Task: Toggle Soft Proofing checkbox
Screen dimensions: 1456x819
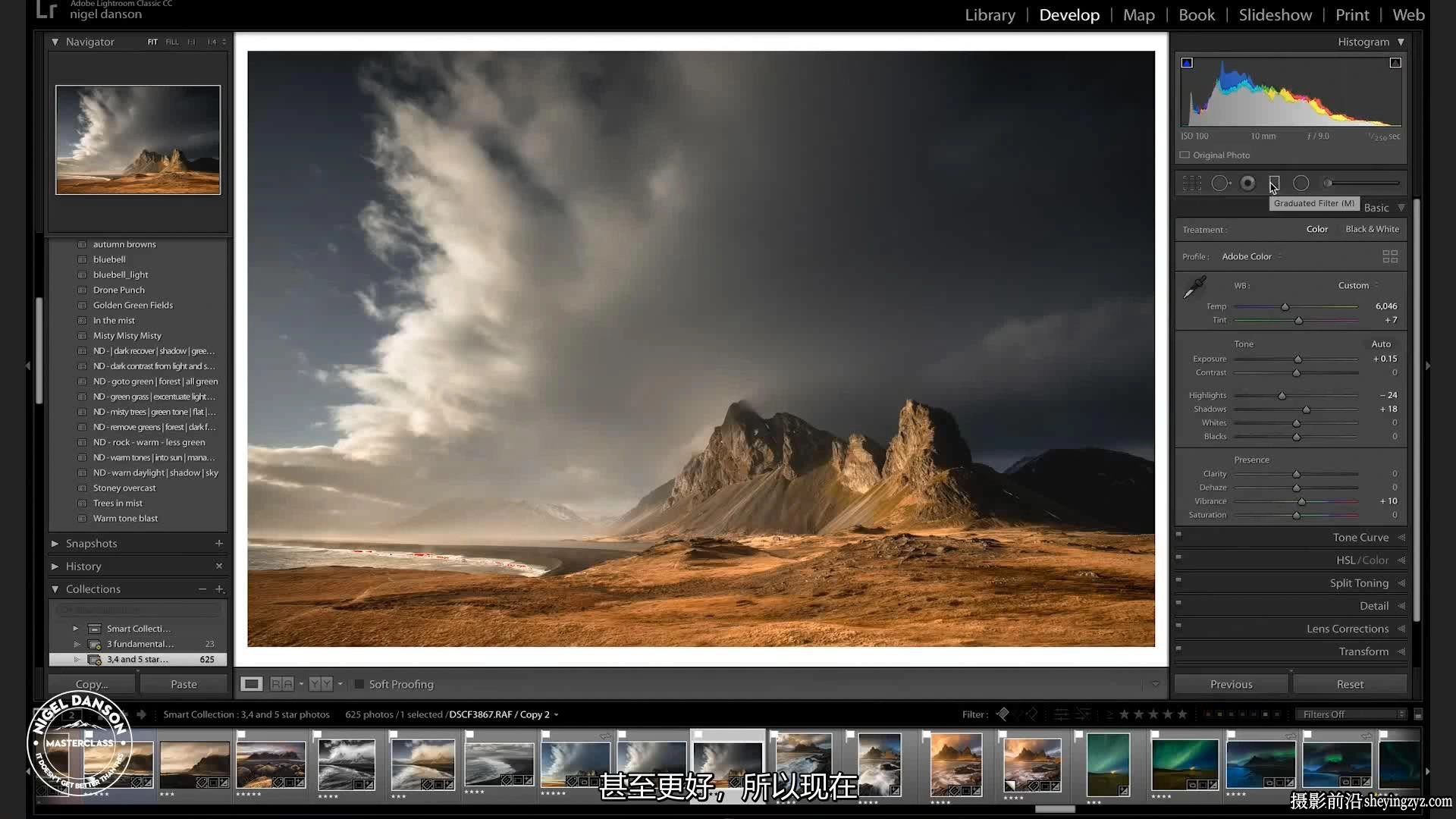Action: pyautogui.click(x=359, y=684)
